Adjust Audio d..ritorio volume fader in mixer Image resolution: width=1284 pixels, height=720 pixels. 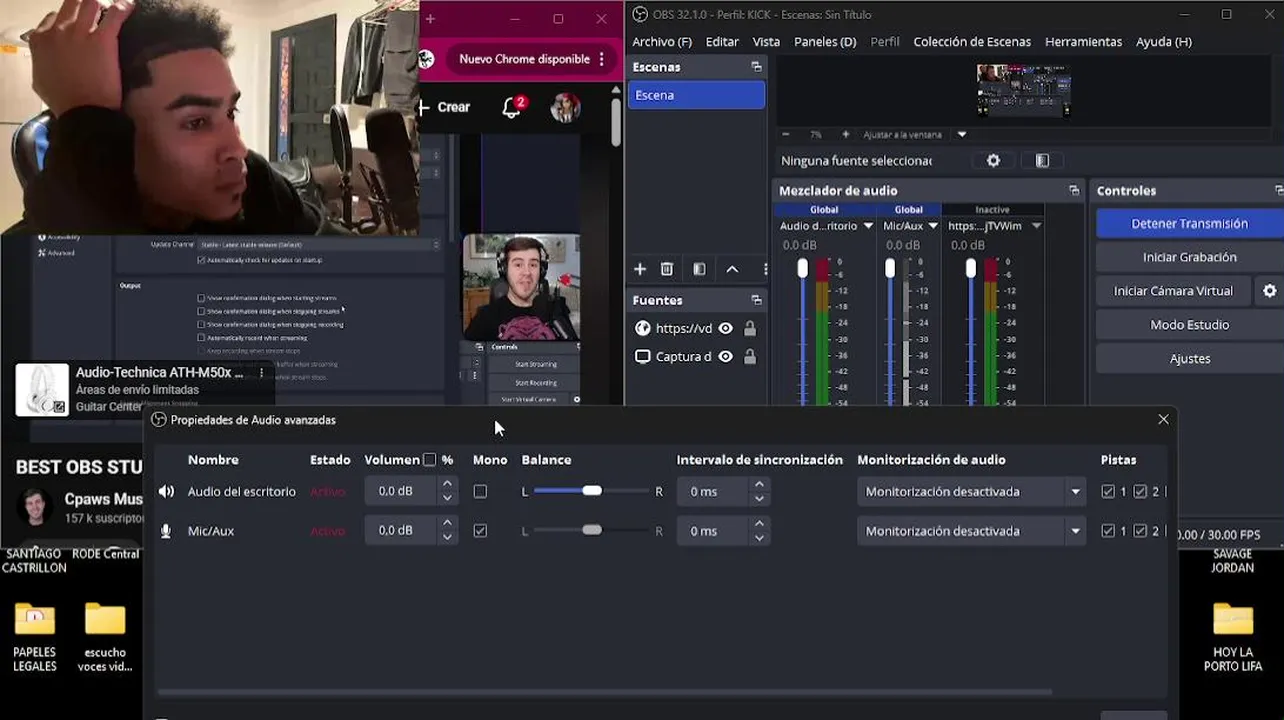pos(802,268)
